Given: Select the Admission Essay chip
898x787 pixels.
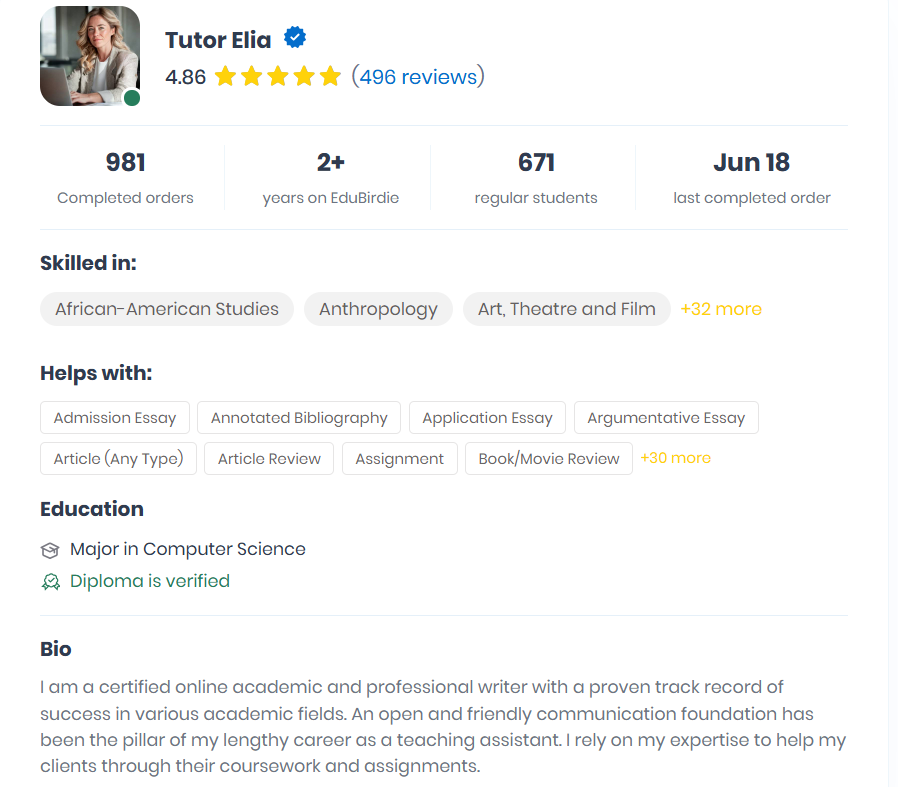Looking at the screenshot, I should click(115, 418).
